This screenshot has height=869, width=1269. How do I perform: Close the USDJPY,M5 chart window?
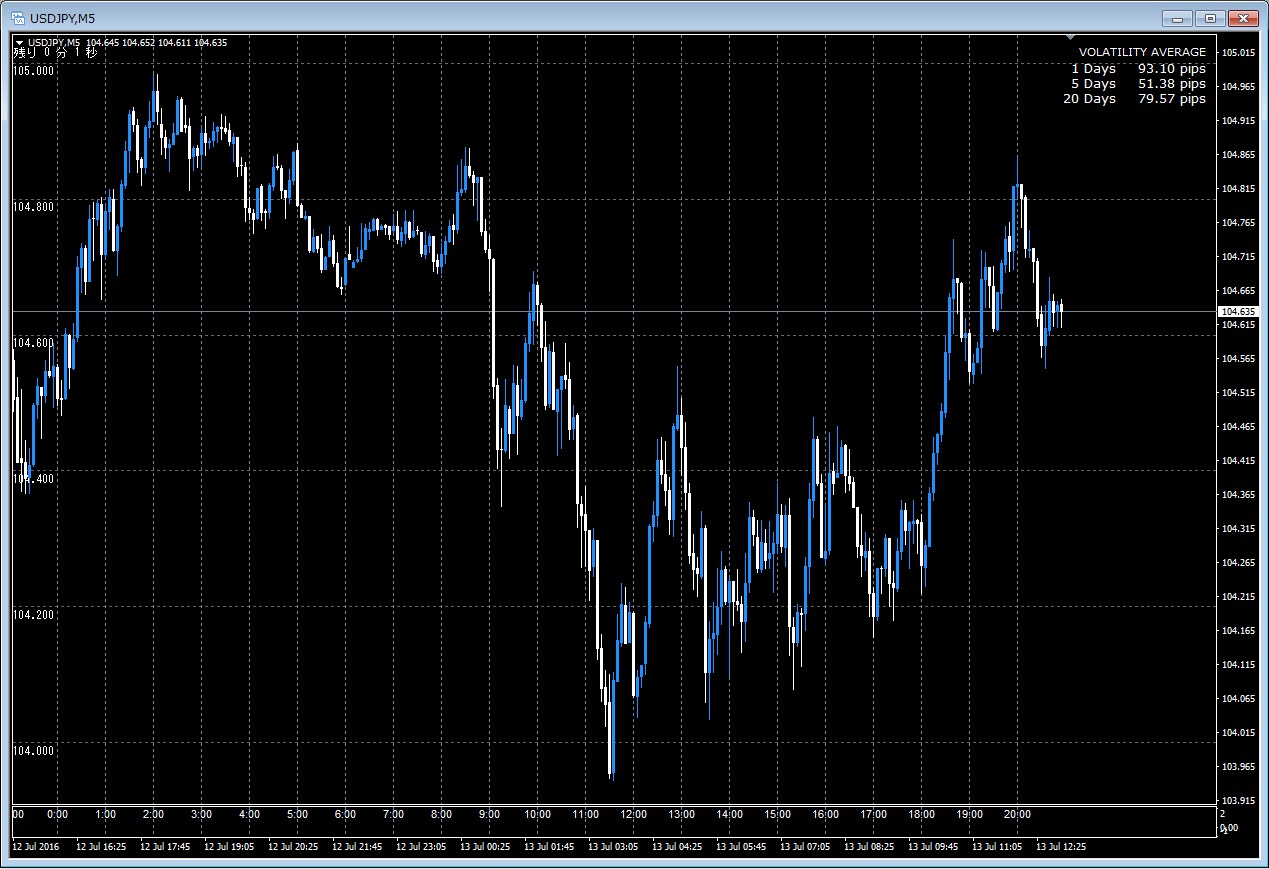(x=1243, y=18)
